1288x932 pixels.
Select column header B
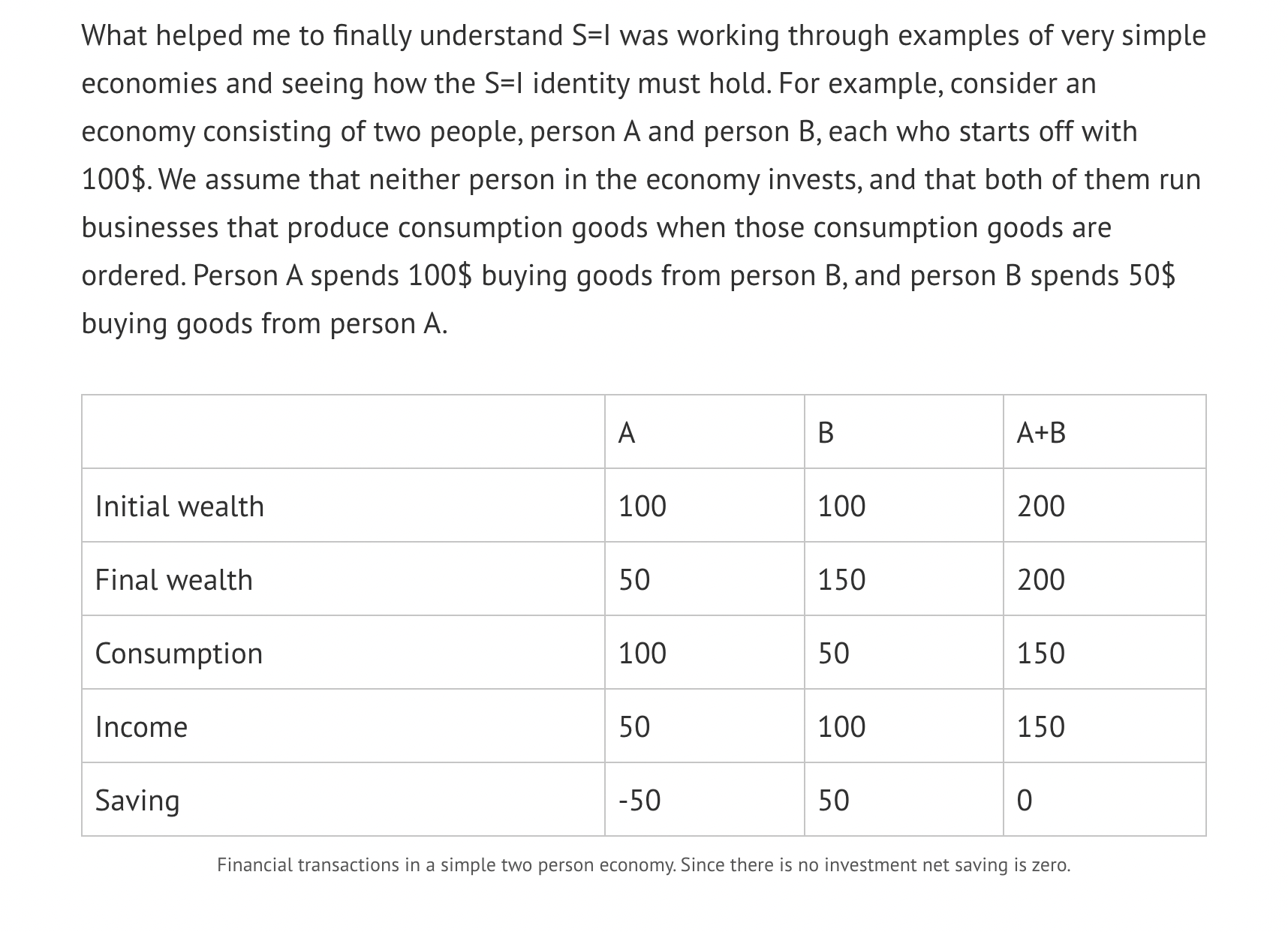825,433
